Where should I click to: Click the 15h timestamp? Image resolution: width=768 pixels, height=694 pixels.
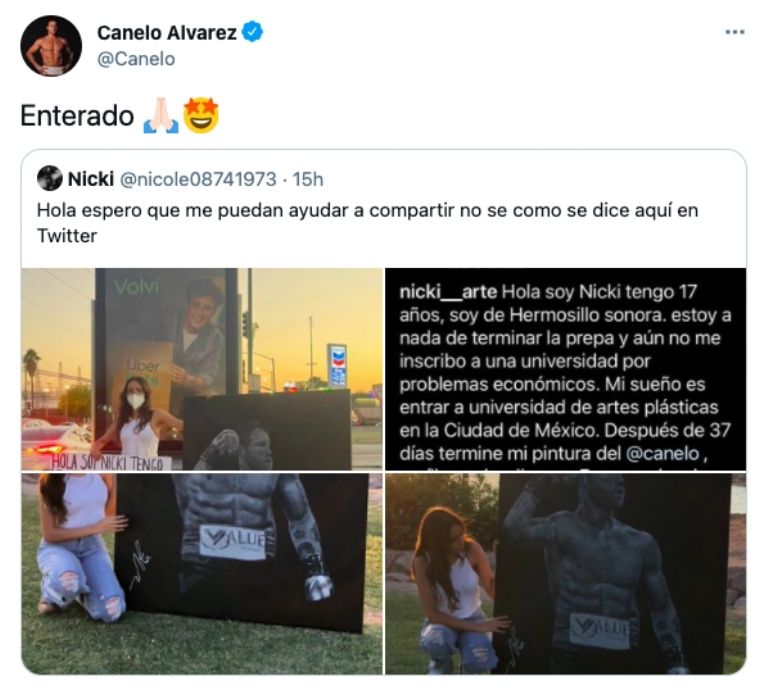point(308,180)
